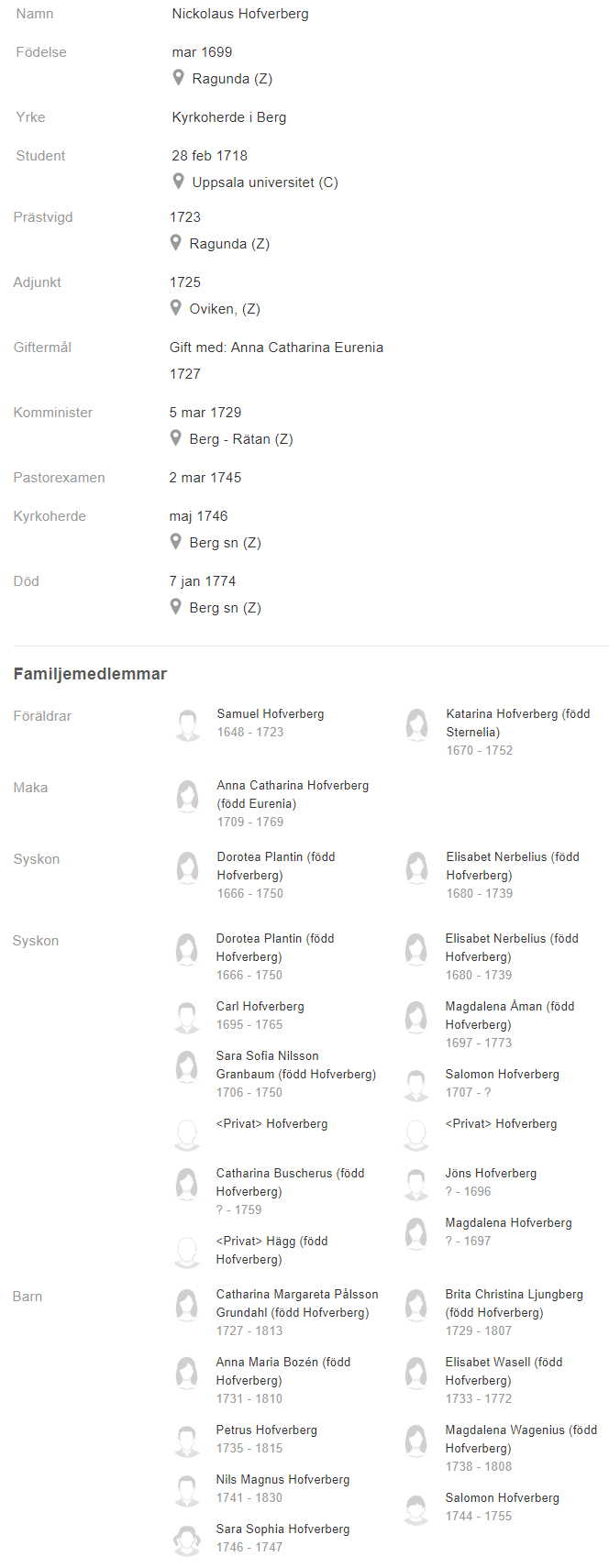Open Nils Magnus Hofverberg's profile
609x1568 pixels.
(x=283, y=1479)
